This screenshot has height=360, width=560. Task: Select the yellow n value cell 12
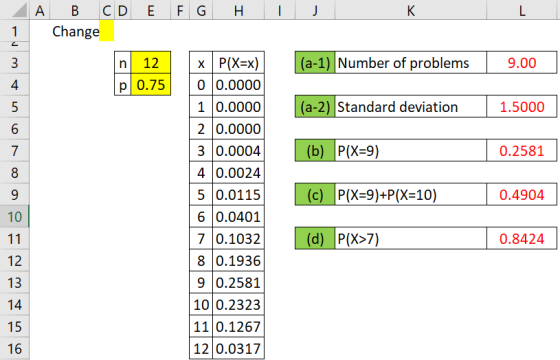(x=151, y=63)
